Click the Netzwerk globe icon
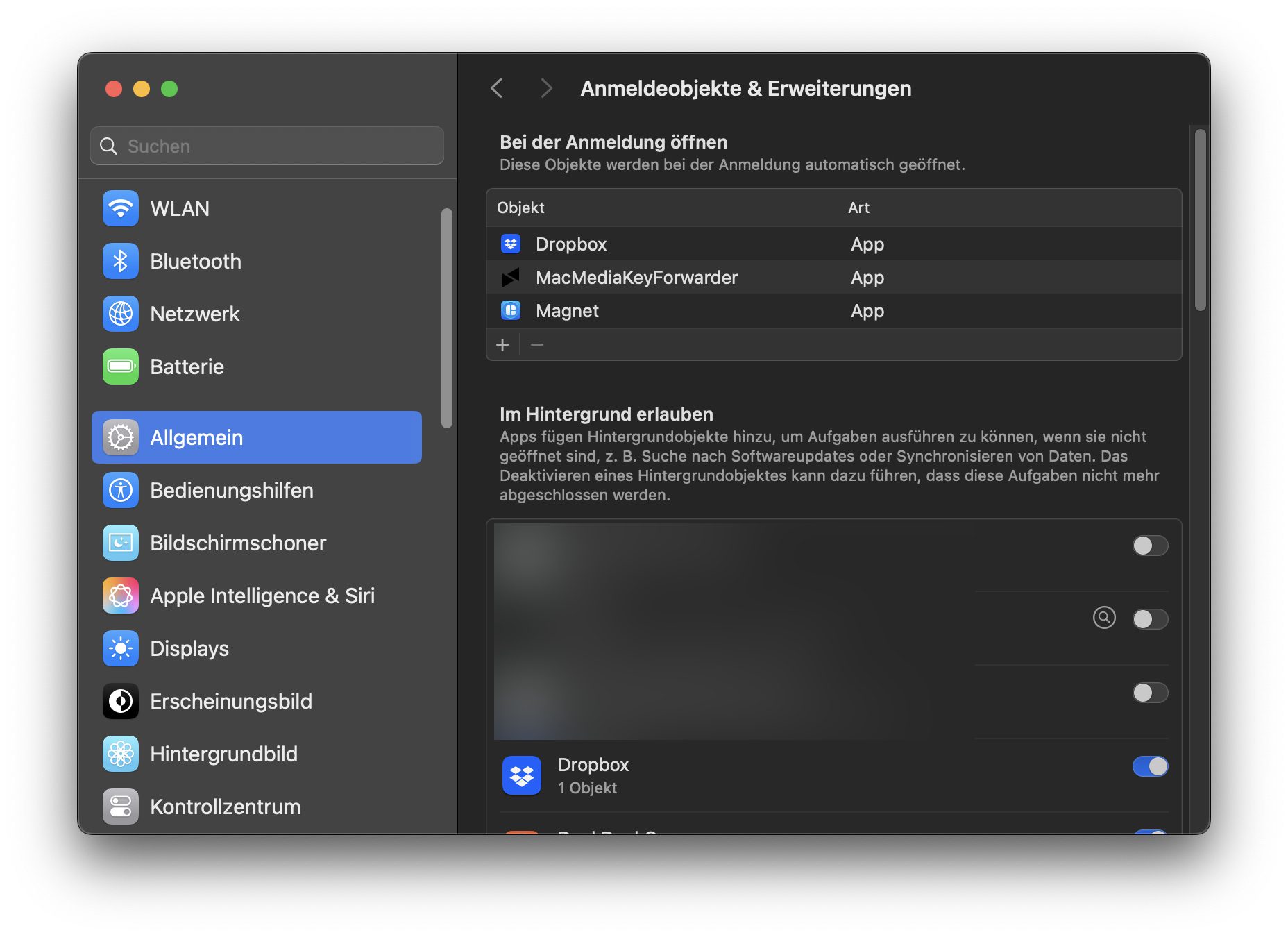This screenshot has width=1288, height=937. (x=121, y=314)
